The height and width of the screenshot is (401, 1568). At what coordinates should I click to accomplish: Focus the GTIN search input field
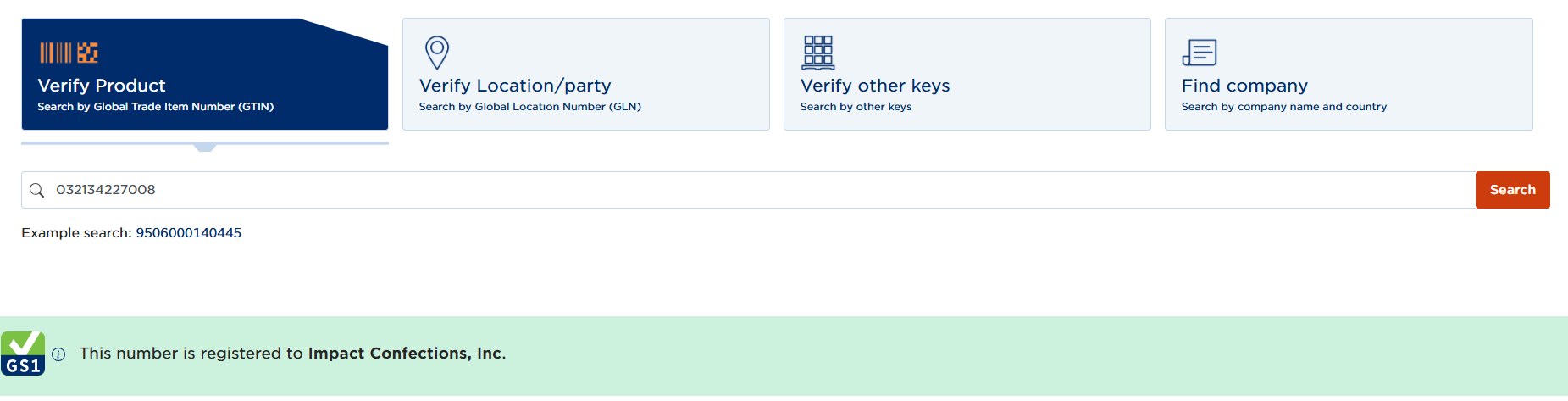tap(745, 190)
